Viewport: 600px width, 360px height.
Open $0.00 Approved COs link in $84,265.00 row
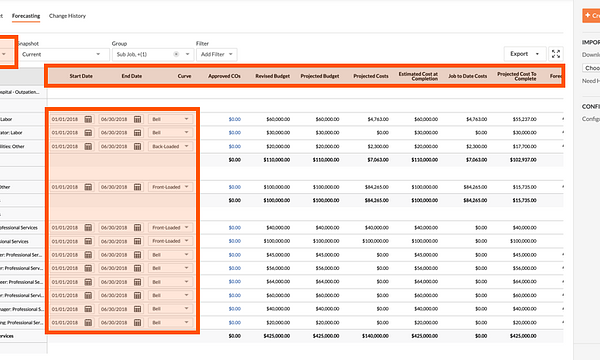[235, 187]
